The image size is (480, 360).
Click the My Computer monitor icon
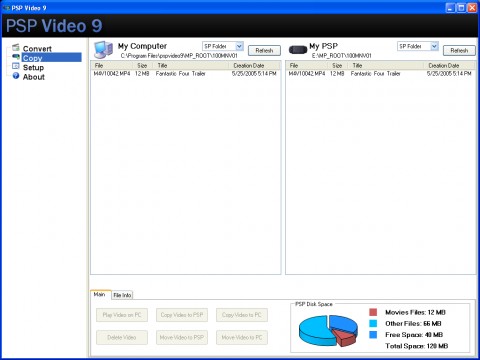point(103,50)
